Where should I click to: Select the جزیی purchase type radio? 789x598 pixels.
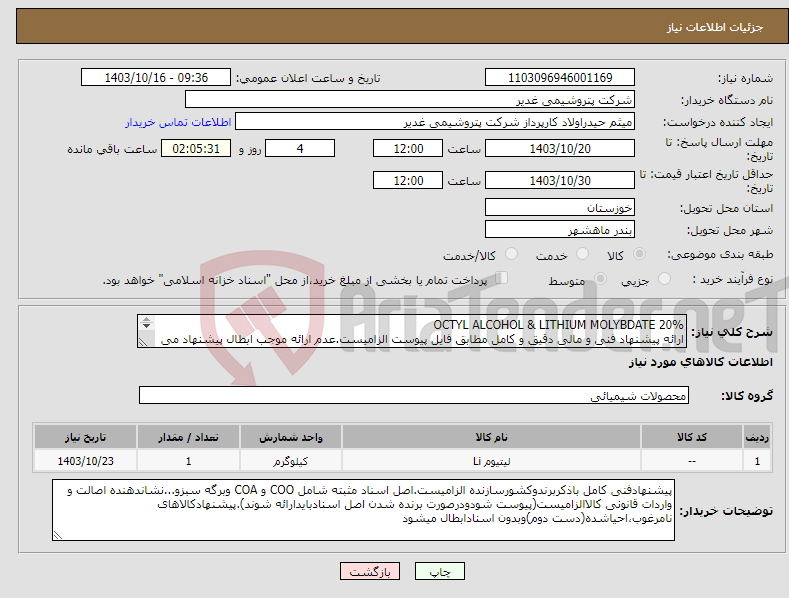click(x=664, y=278)
